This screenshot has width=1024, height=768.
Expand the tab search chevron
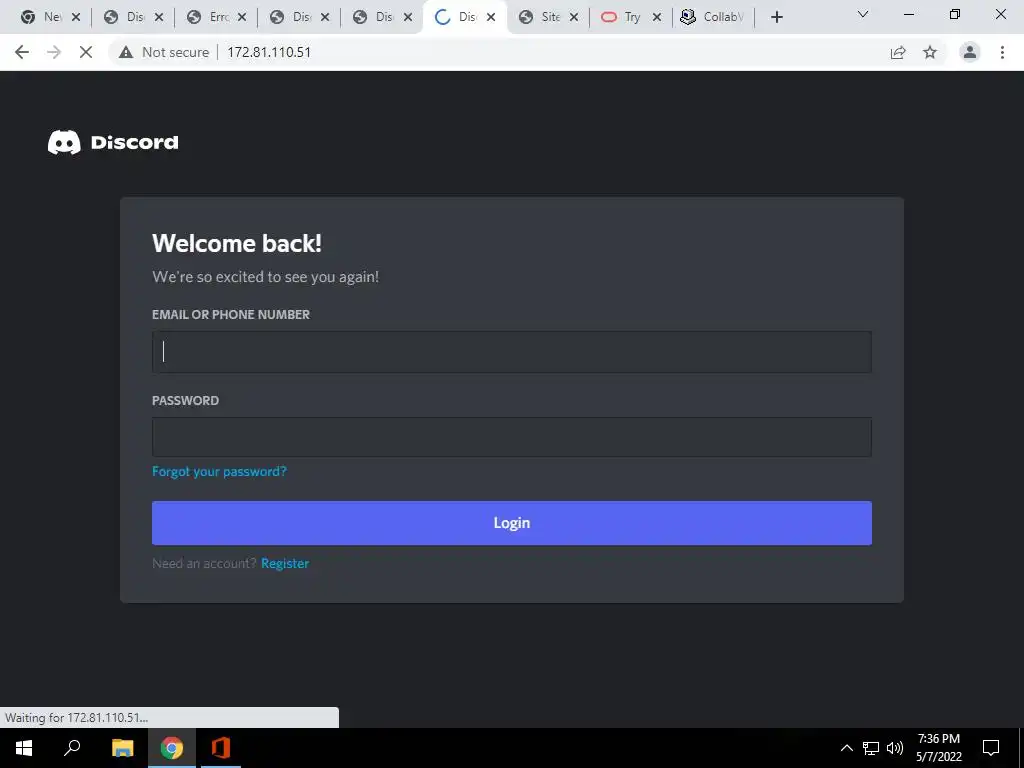point(863,14)
